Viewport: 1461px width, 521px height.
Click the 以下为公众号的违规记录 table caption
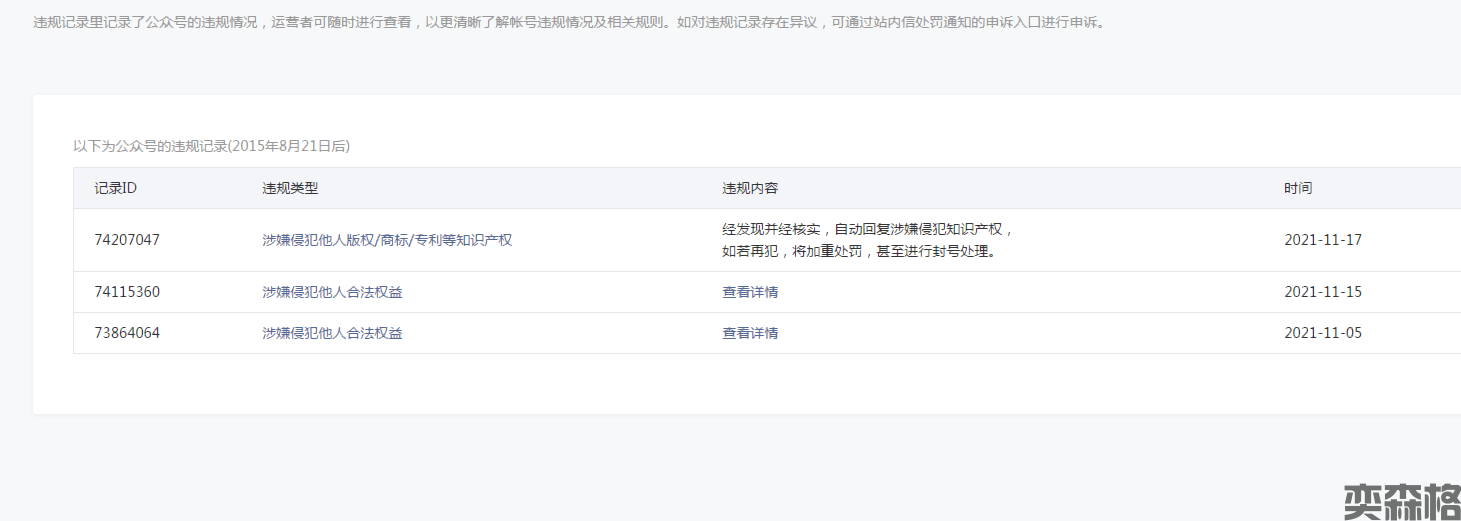[211, 146]
